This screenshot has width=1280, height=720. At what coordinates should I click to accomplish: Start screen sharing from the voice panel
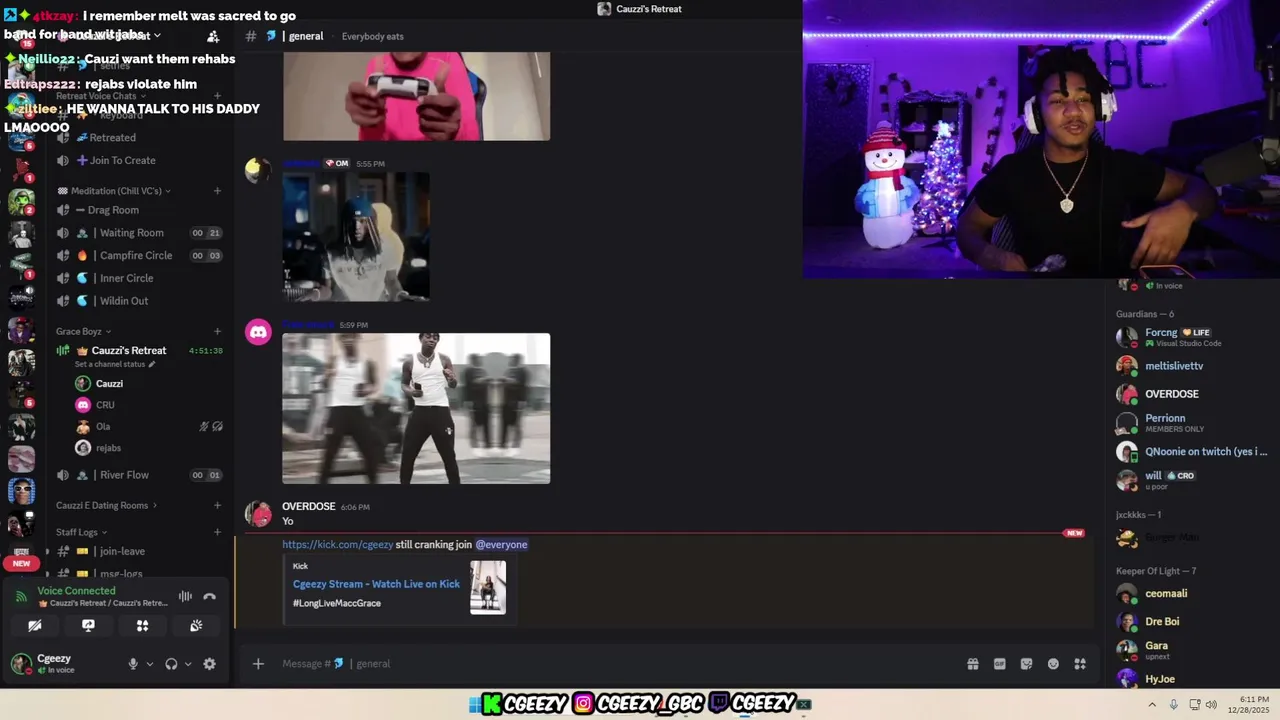tap(88, 626)
